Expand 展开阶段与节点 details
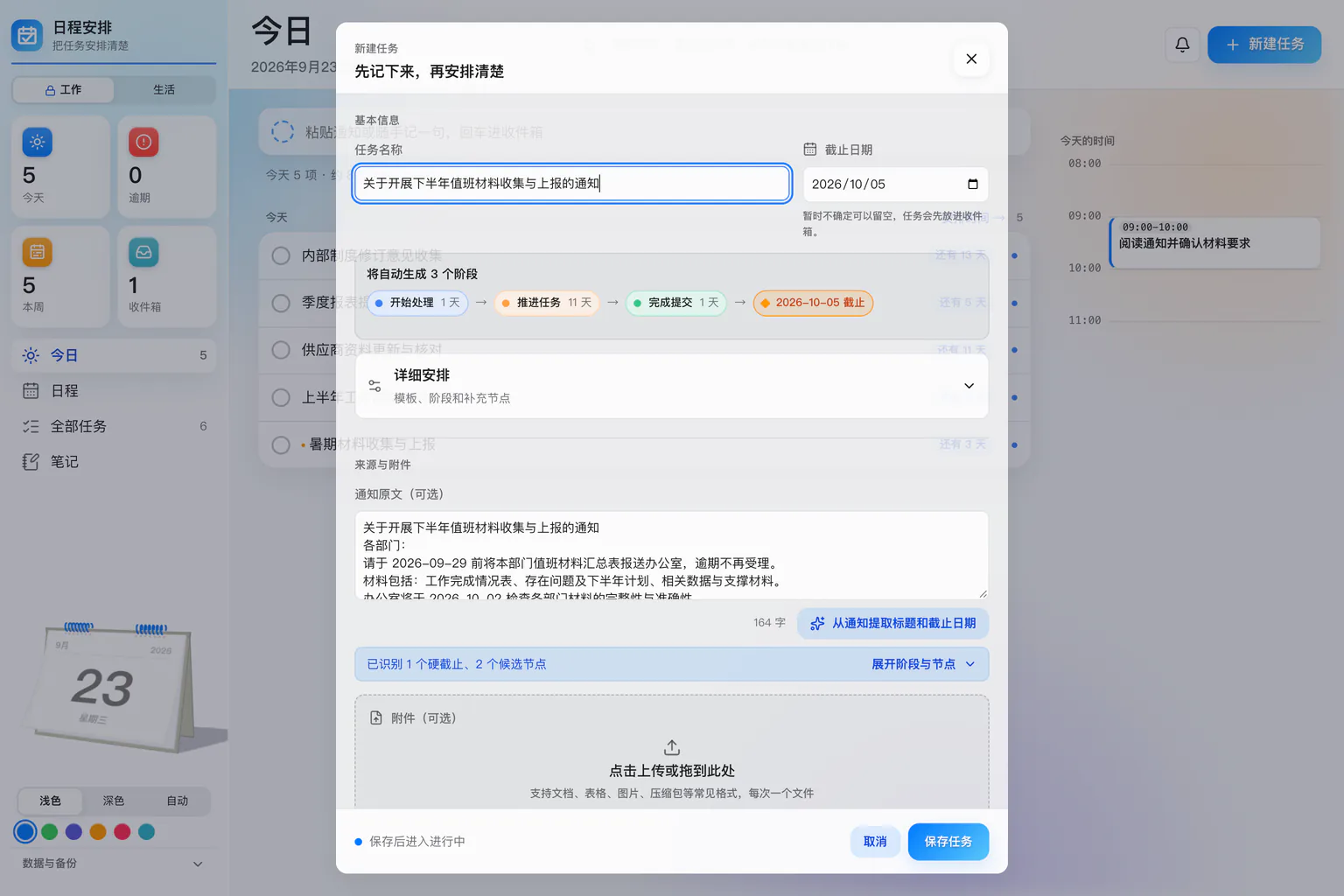 (923, 664)
